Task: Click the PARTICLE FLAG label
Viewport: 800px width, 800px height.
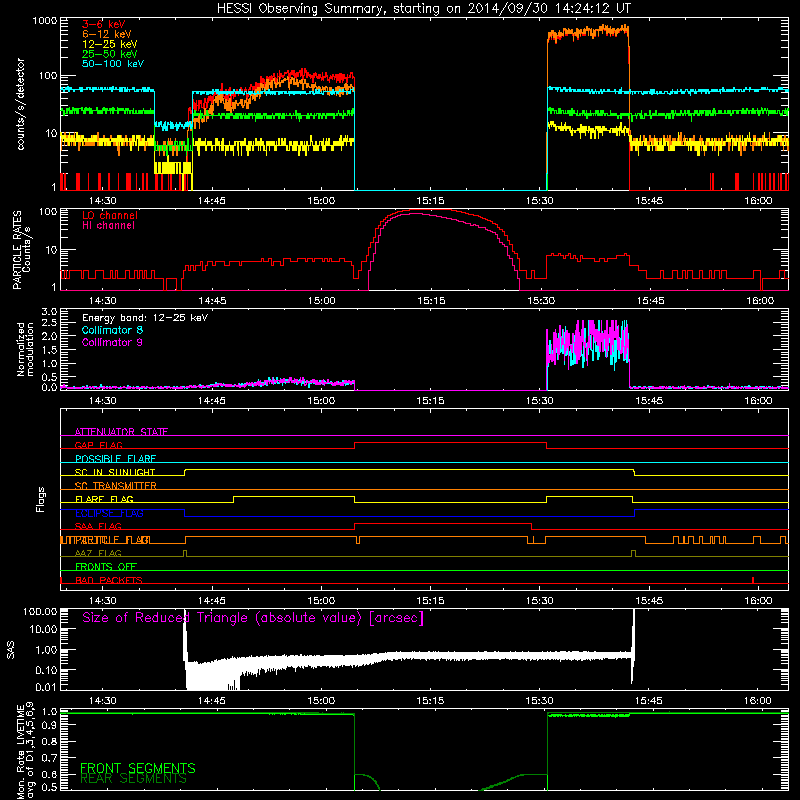Action: pyautogui.click(x=112, y=540)
